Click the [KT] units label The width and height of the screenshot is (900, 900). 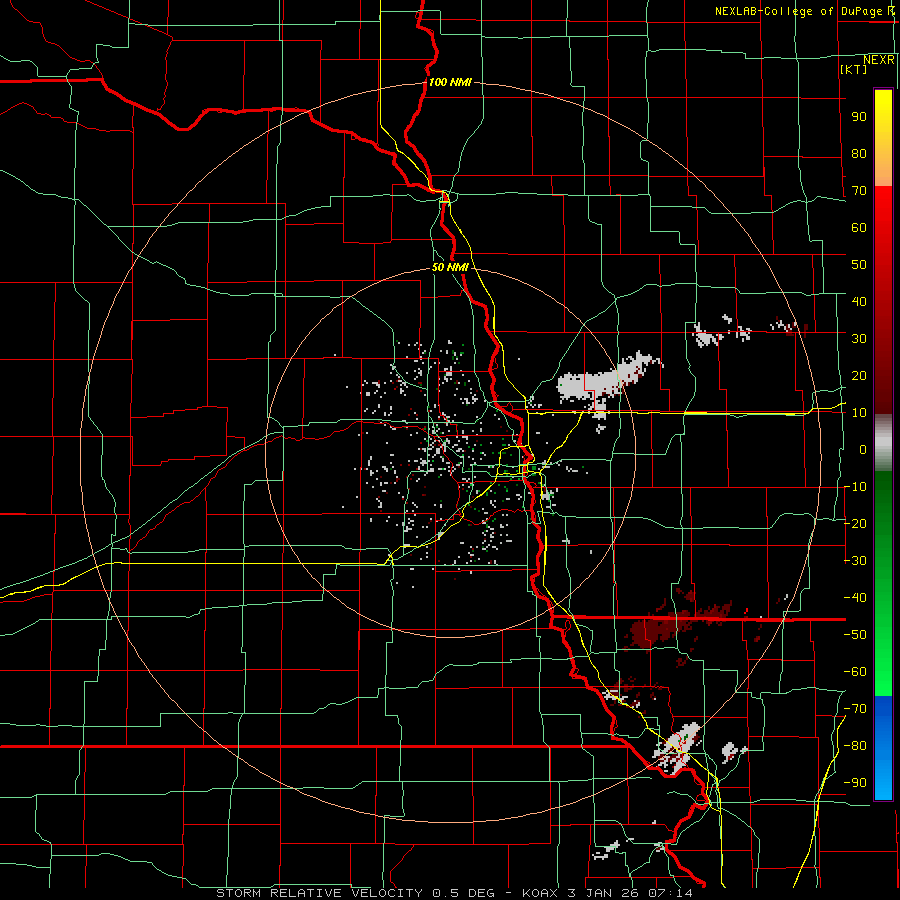pos(854,69)
